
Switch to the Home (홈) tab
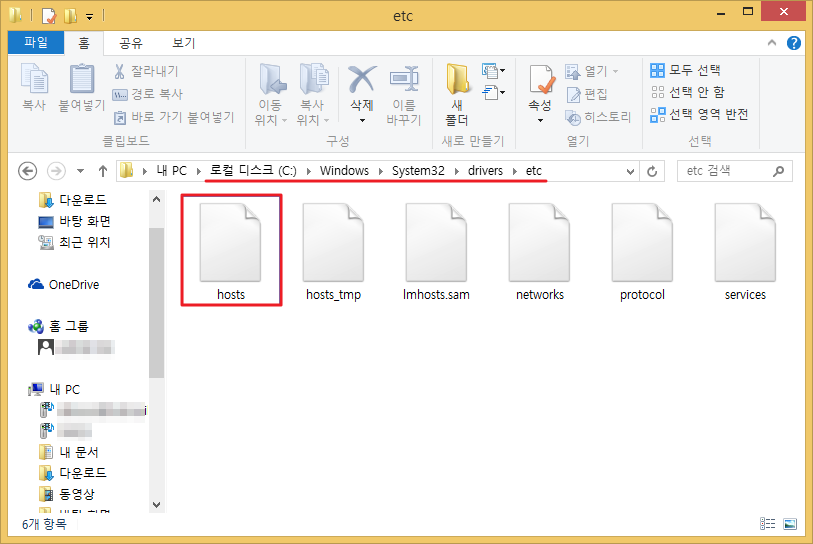pos(84,43)
